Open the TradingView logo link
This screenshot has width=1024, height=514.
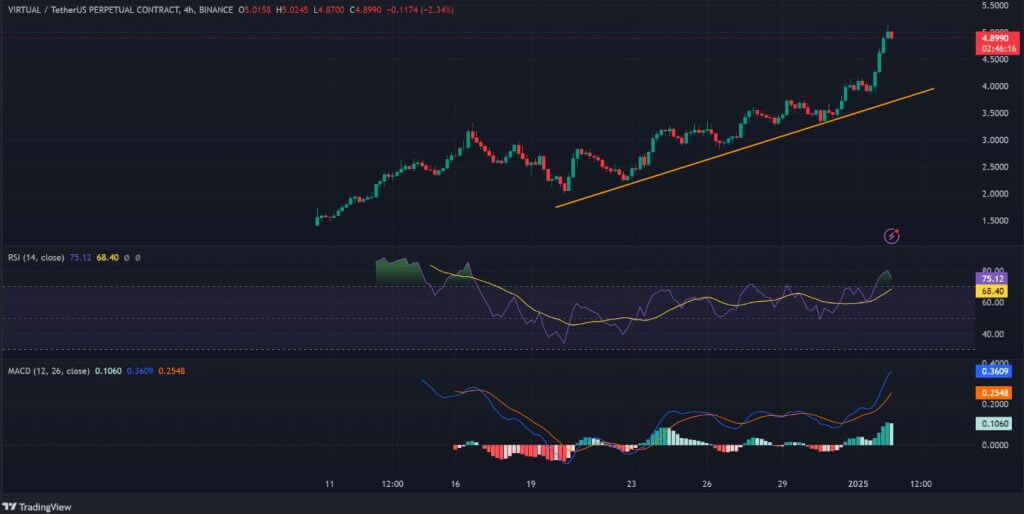coord(37,507)
